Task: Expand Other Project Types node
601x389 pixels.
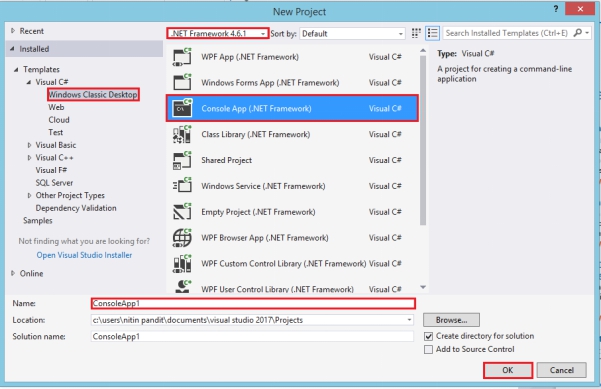Action: pos(29,195)
